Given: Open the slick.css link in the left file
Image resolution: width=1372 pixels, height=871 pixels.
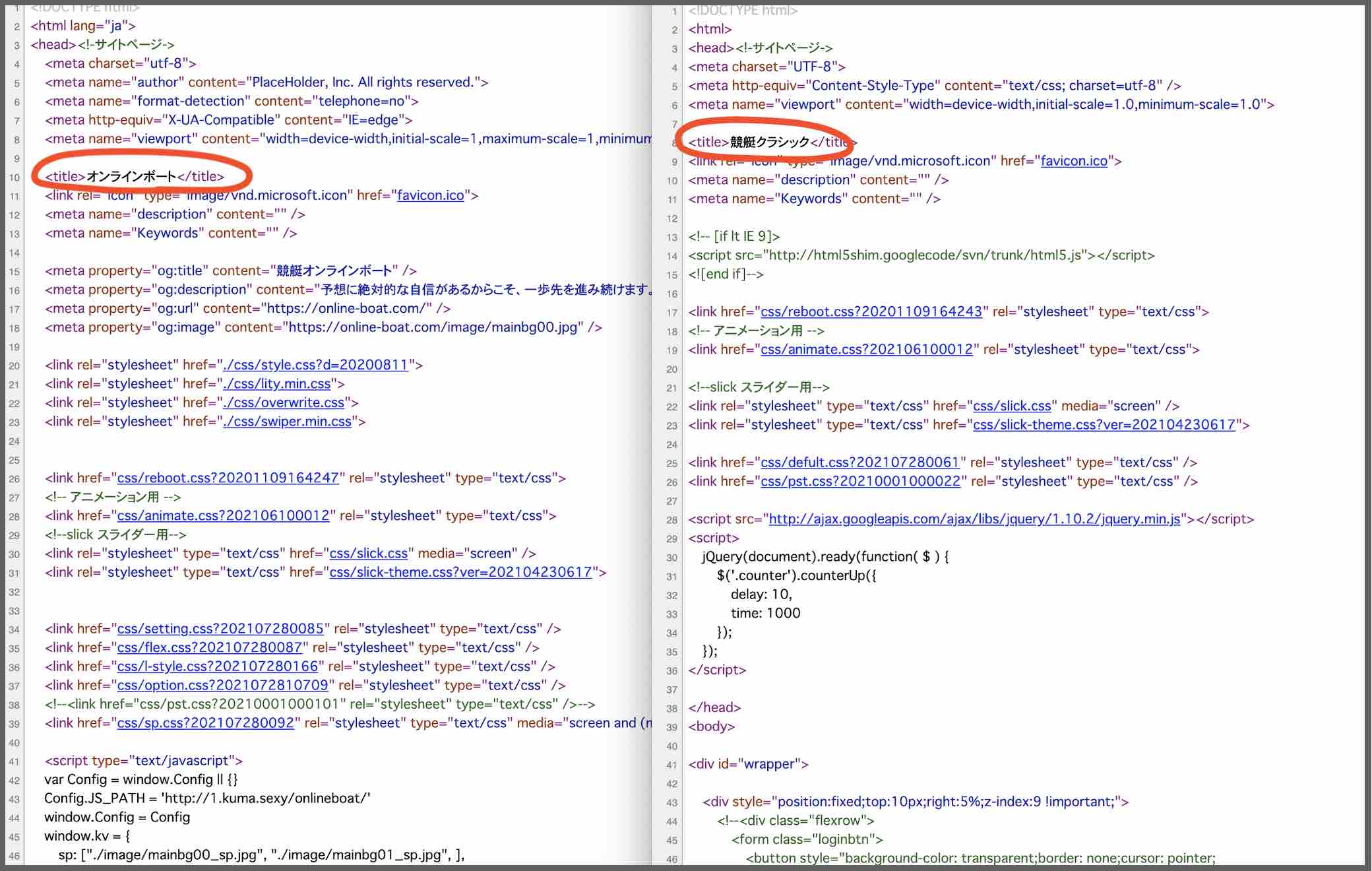Looking at the screenshot, I should 368,553.
